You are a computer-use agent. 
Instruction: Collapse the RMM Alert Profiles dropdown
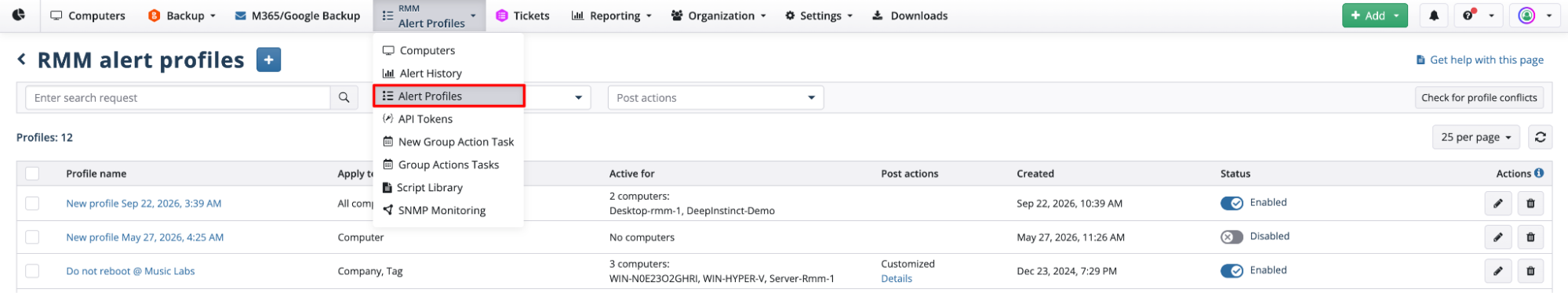(x=429, y=16)
